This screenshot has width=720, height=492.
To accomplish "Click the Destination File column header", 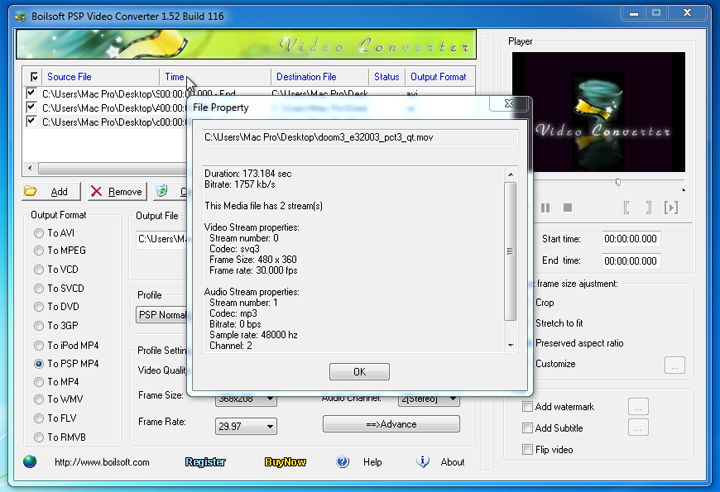I will (x=320, y=77).
